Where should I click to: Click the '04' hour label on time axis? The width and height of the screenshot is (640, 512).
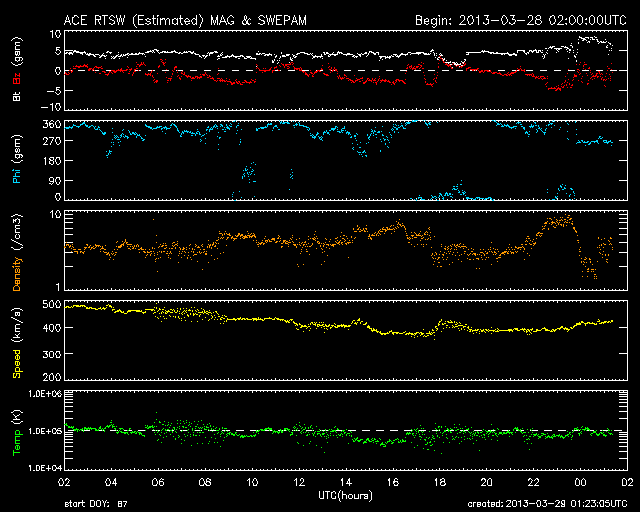click(111, 483)
